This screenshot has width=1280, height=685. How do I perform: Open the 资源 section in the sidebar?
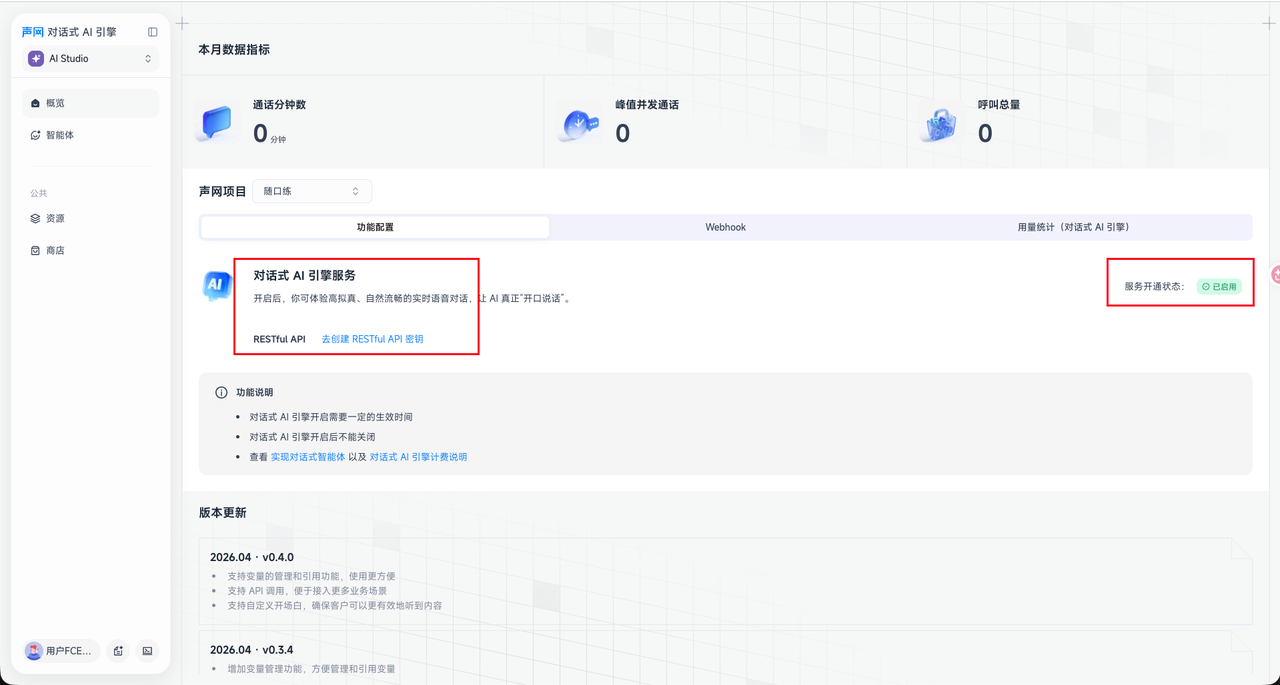(91, 218)
